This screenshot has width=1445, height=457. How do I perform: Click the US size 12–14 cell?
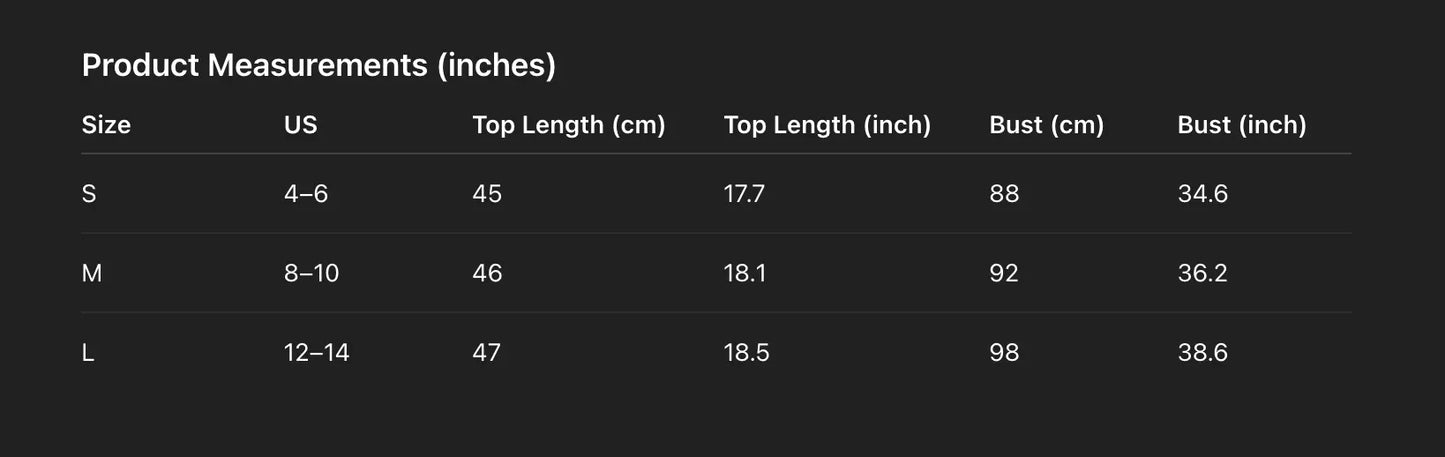click(x=317, y=353)
